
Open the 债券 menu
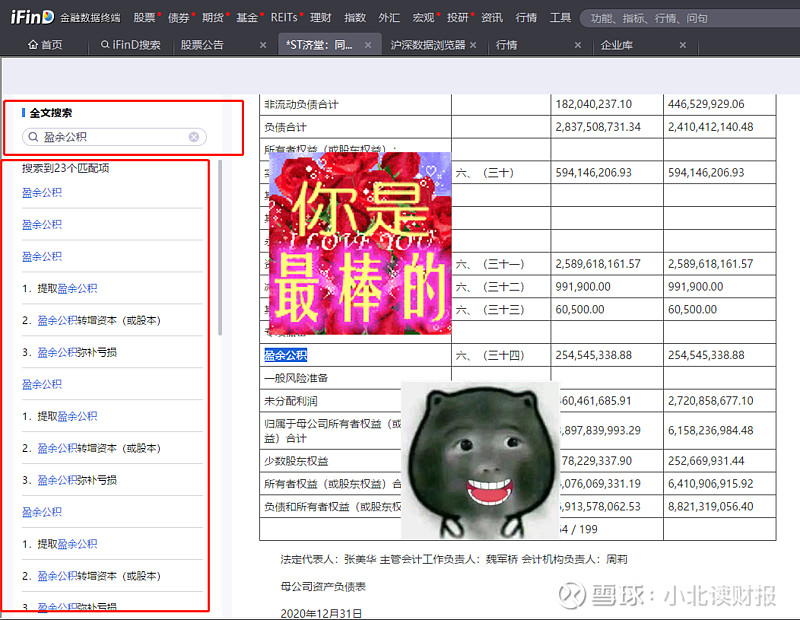pos(179,18)
